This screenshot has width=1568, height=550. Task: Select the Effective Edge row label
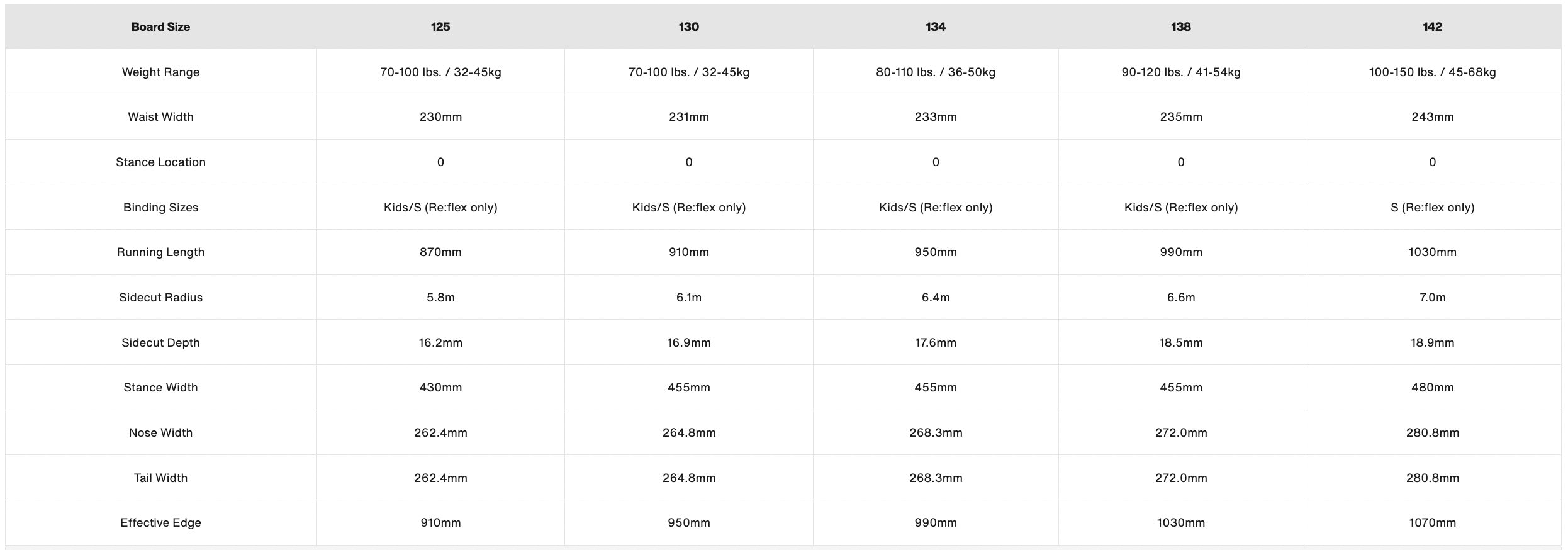pos(160,523)
